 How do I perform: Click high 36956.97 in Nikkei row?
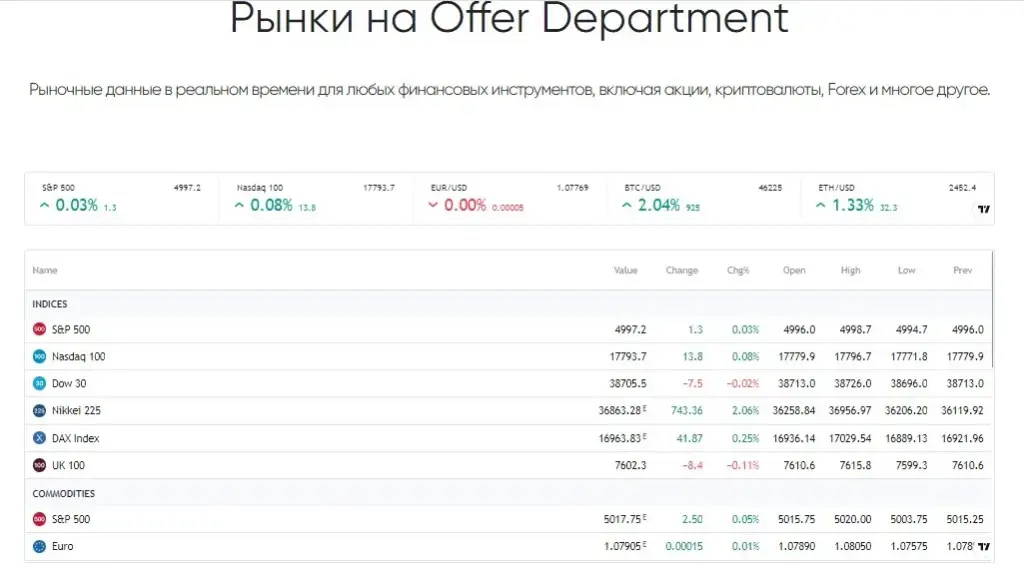pos(850,411)
